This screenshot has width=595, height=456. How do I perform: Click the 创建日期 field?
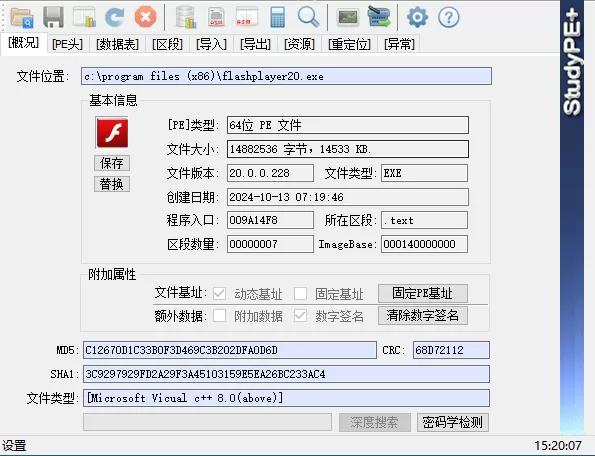tap(348, 197)
